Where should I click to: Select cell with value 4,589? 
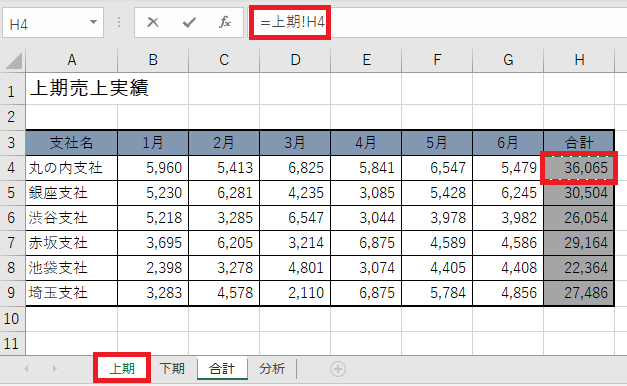coord(437,243)
